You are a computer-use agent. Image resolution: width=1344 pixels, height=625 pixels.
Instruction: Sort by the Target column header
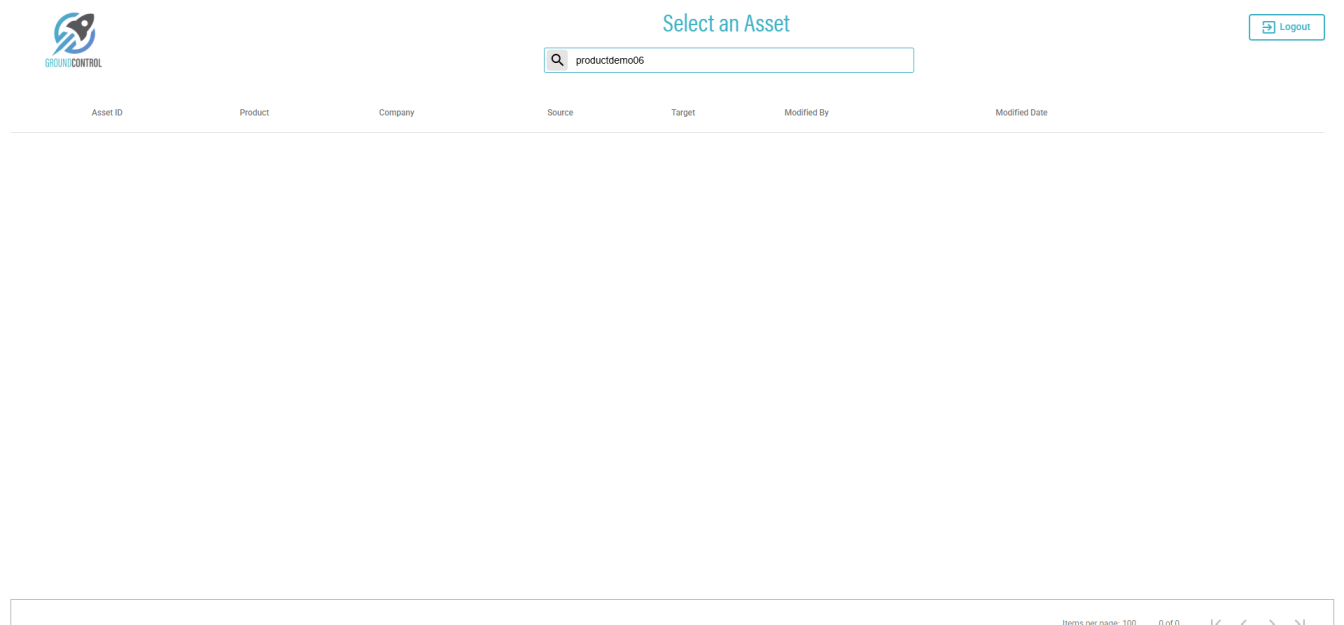[x=683, y=113]
